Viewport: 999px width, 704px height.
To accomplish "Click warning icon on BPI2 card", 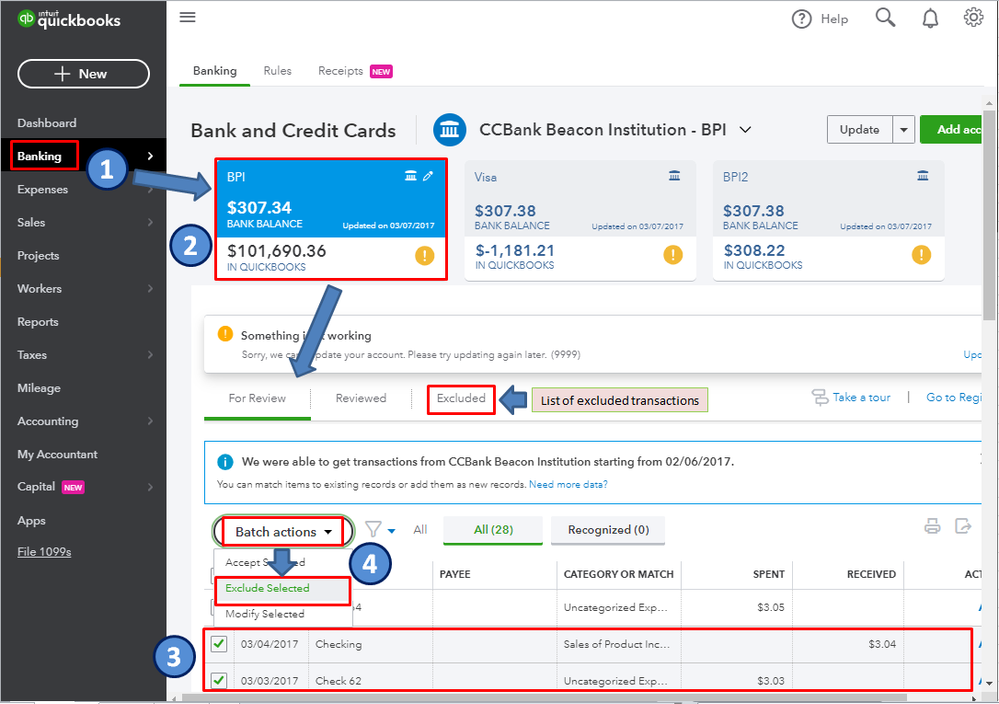I will [921, 255].
